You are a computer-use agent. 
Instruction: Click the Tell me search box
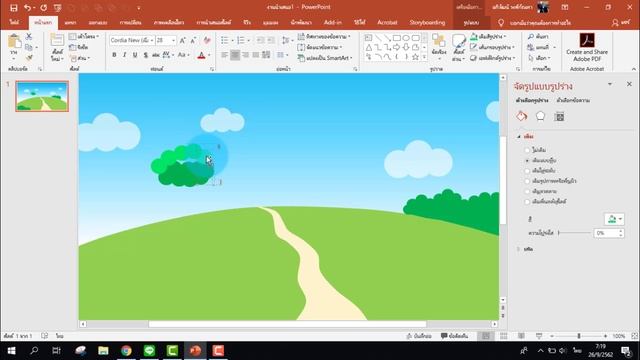coord(536,23)
